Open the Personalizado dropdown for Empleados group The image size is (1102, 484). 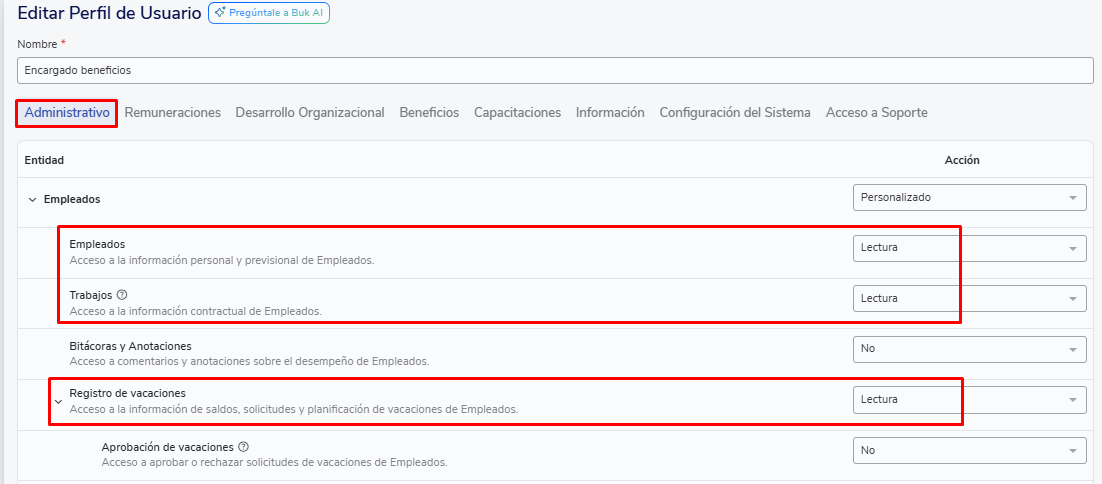[968, 197]
